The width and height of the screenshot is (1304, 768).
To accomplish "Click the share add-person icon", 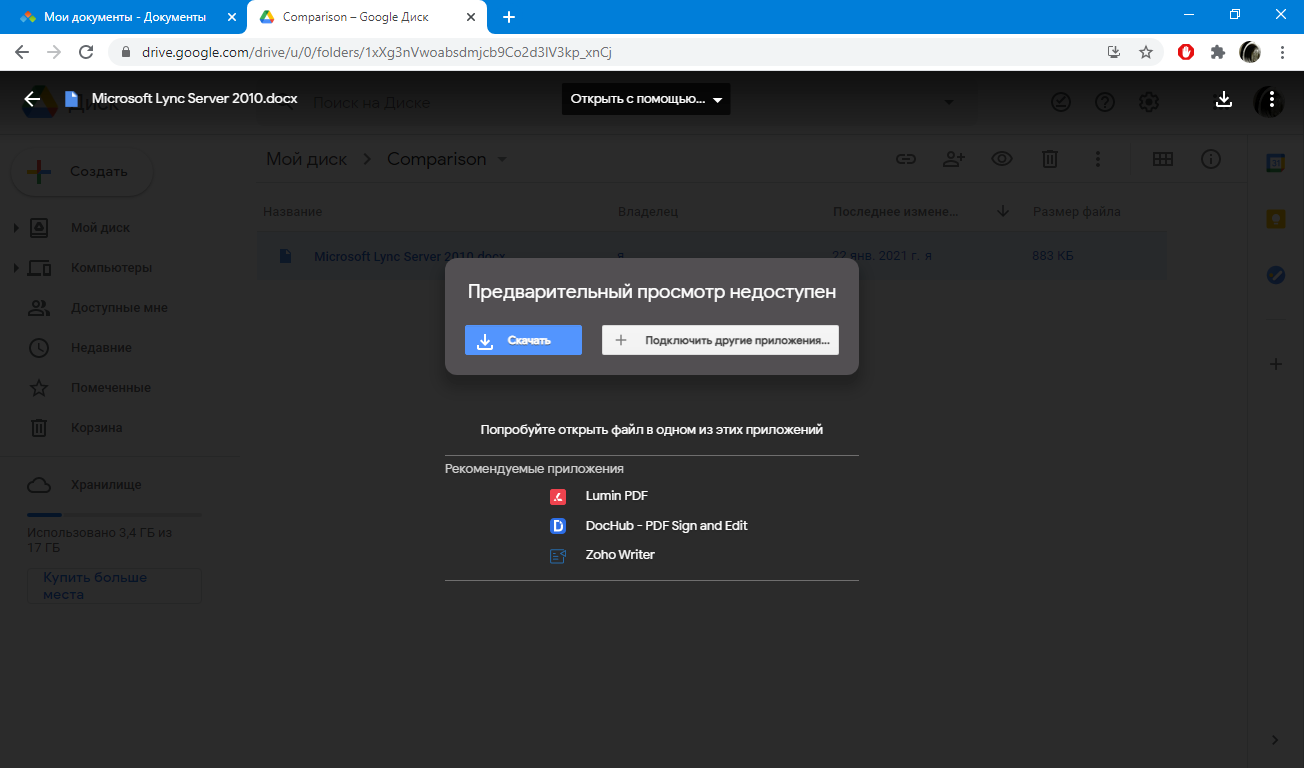I will point(954,159).
